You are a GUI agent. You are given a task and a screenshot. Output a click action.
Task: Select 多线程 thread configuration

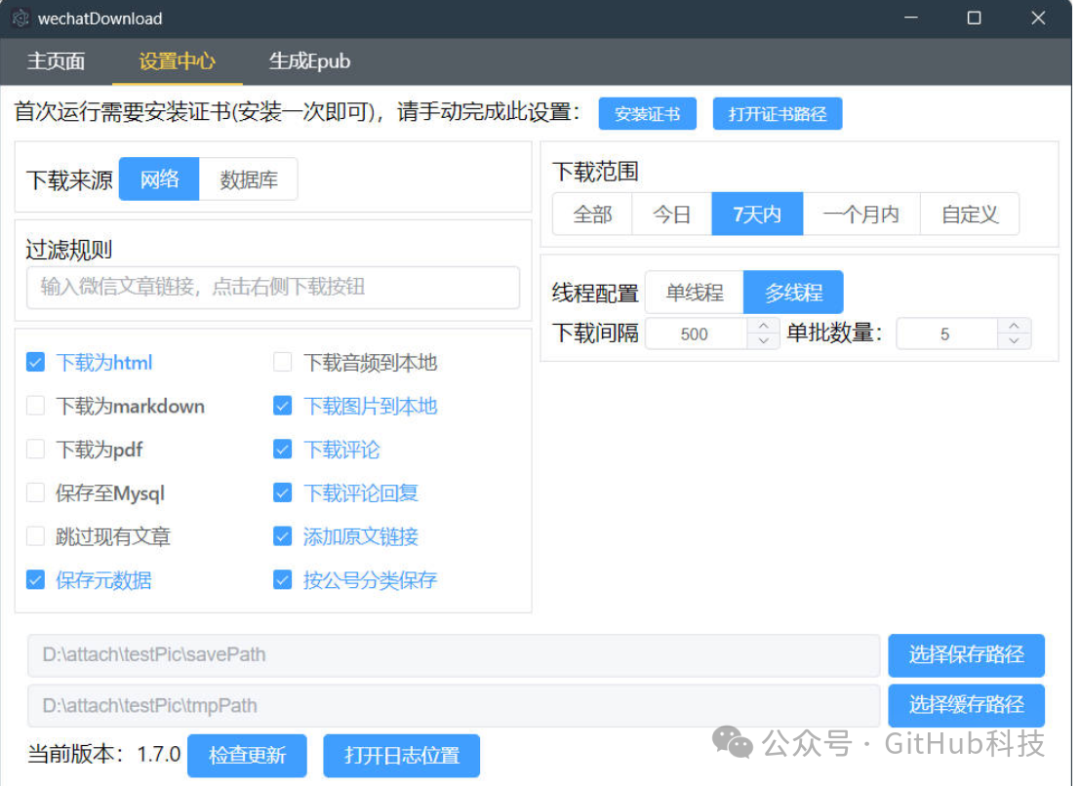click(794, 291)
